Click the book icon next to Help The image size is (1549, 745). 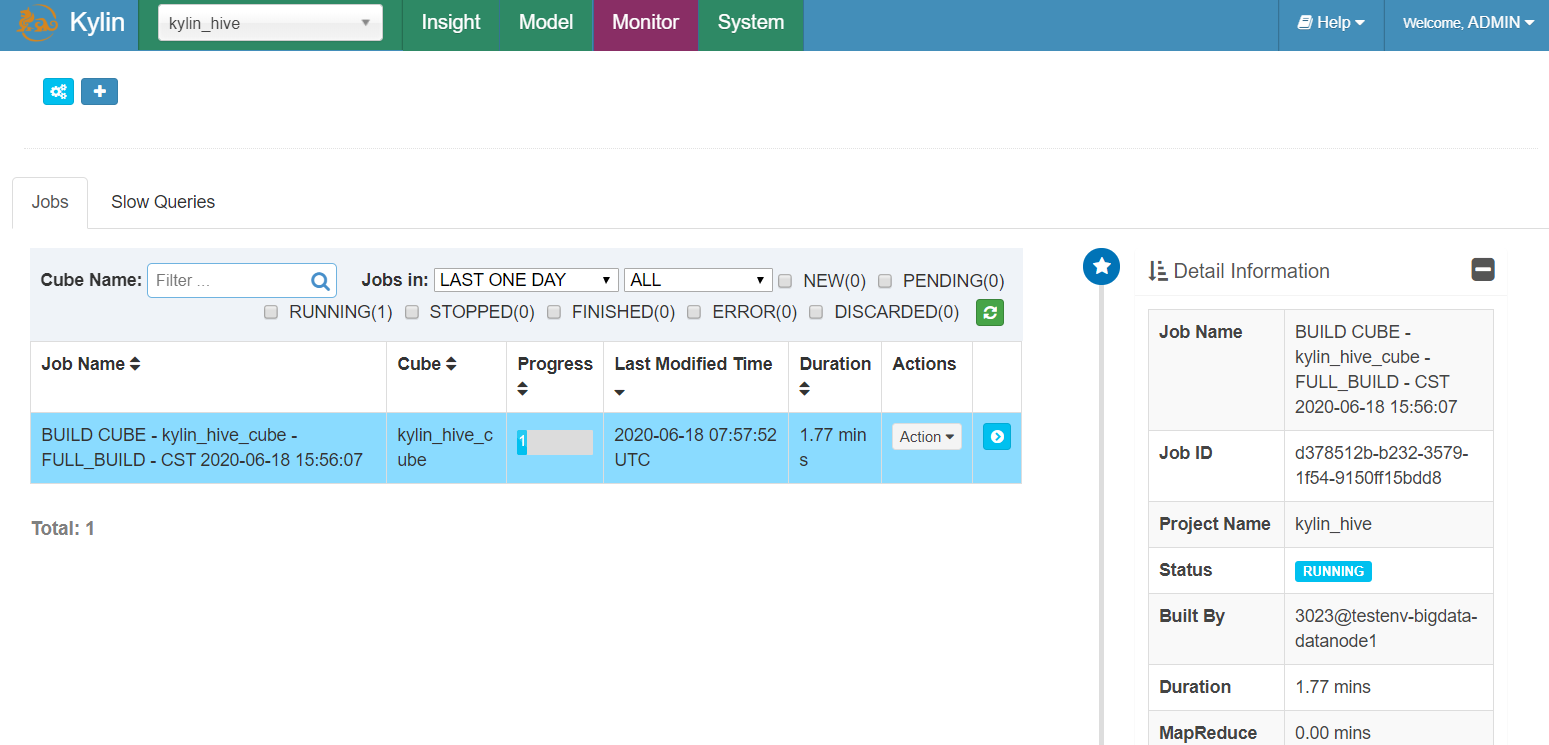[x=1305, y=22]
